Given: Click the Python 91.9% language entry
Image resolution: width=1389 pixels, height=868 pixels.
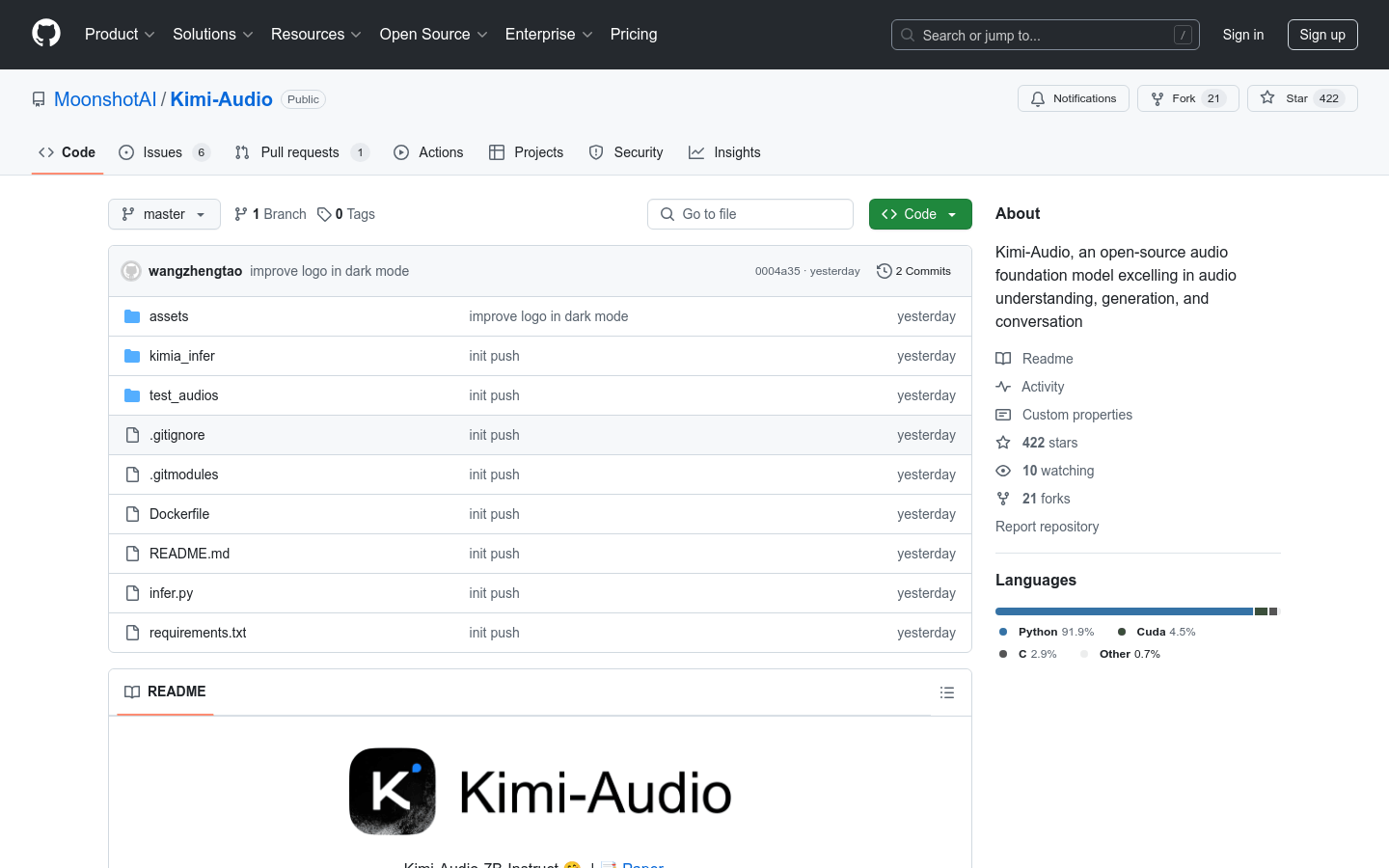Looking at the screenshot, I should coord(1047,632).
